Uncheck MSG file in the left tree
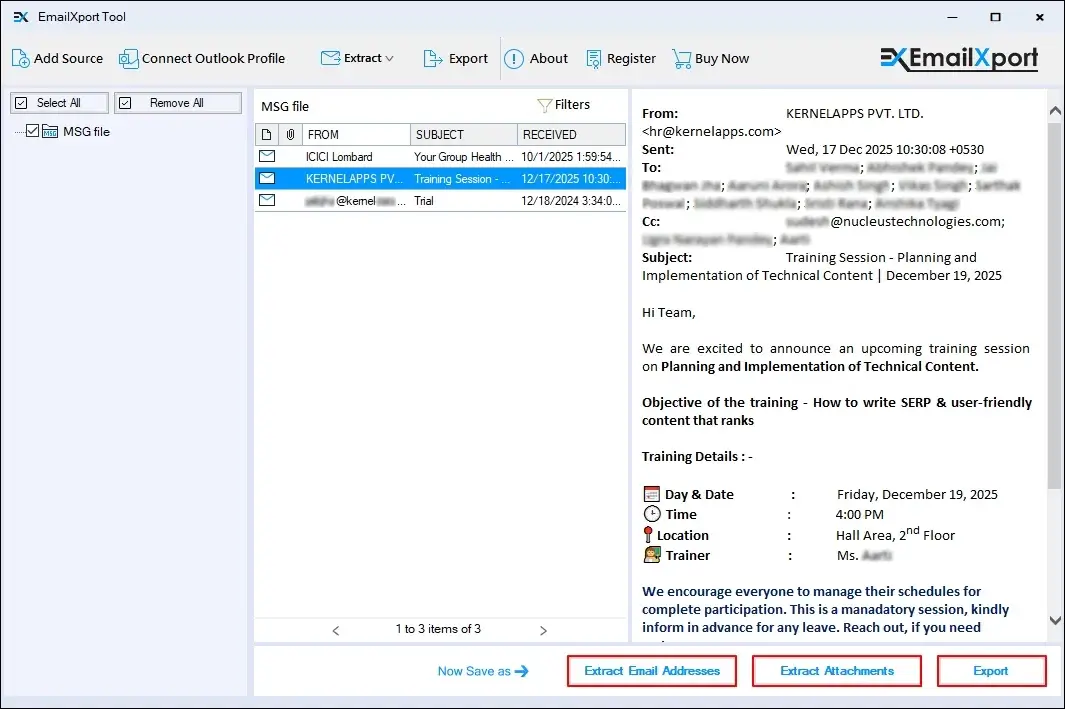 pos(33,131)
